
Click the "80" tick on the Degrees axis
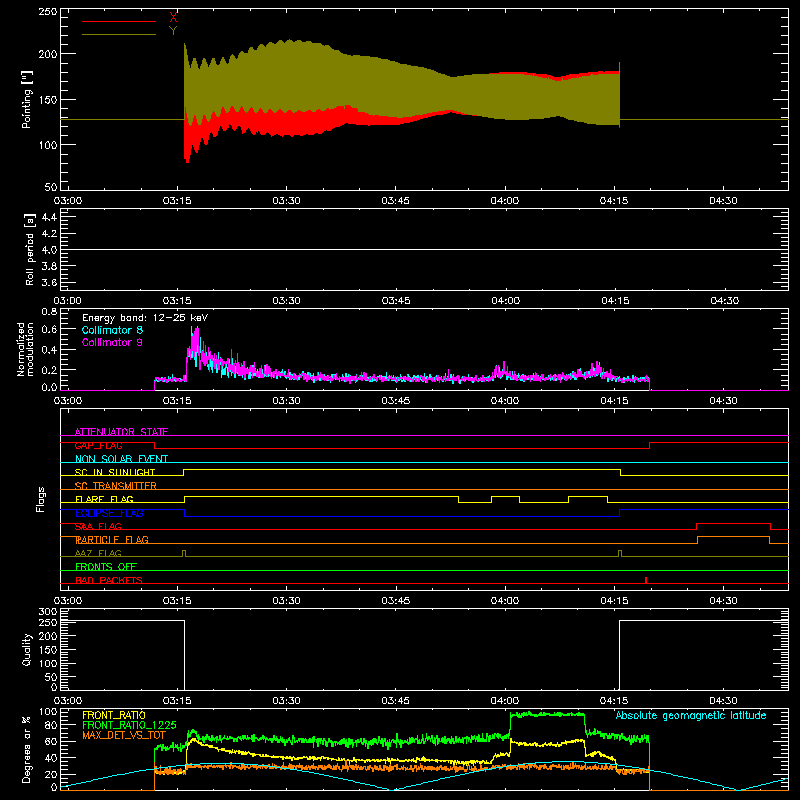[52, 725]
